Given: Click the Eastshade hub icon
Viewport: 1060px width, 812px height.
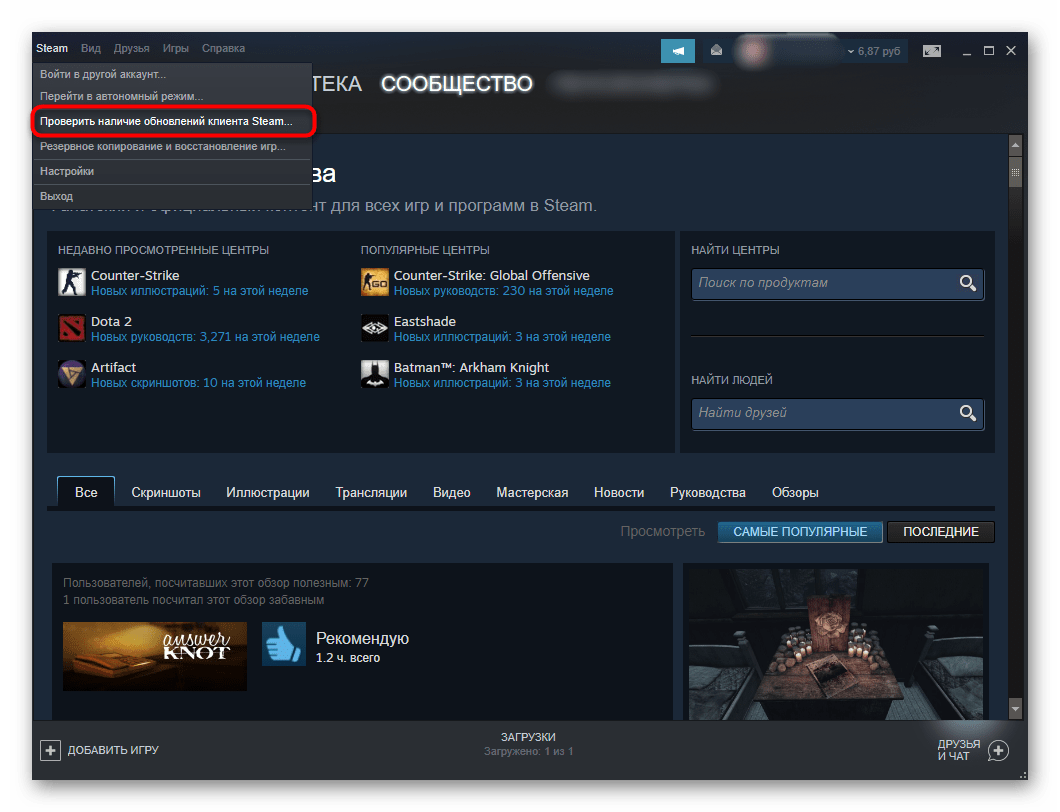Looking at the screenshot, I should point(374,329).
